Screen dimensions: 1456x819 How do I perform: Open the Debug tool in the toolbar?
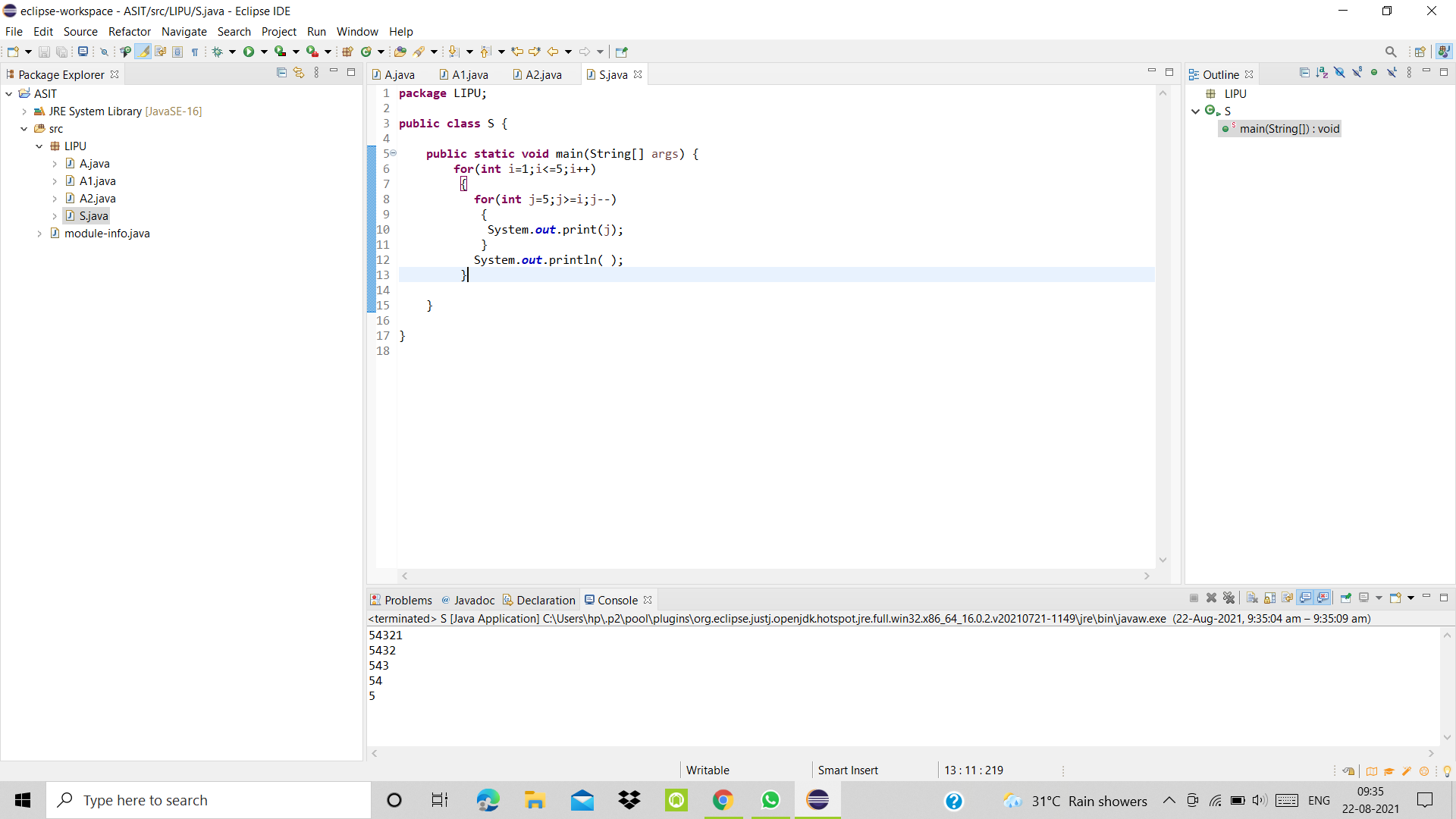coord(218,51)
